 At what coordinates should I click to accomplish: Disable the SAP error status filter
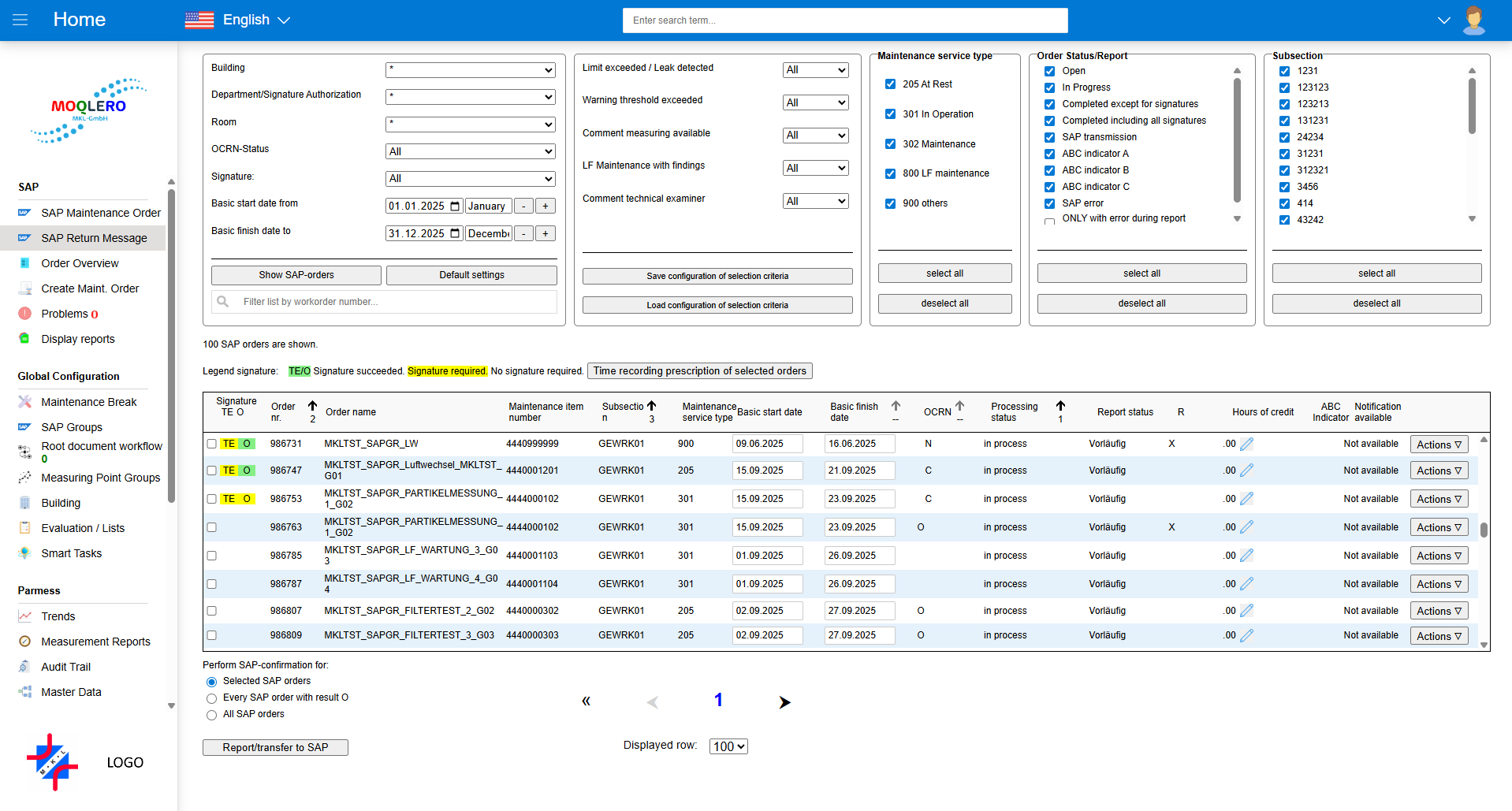click(1049, 203)
